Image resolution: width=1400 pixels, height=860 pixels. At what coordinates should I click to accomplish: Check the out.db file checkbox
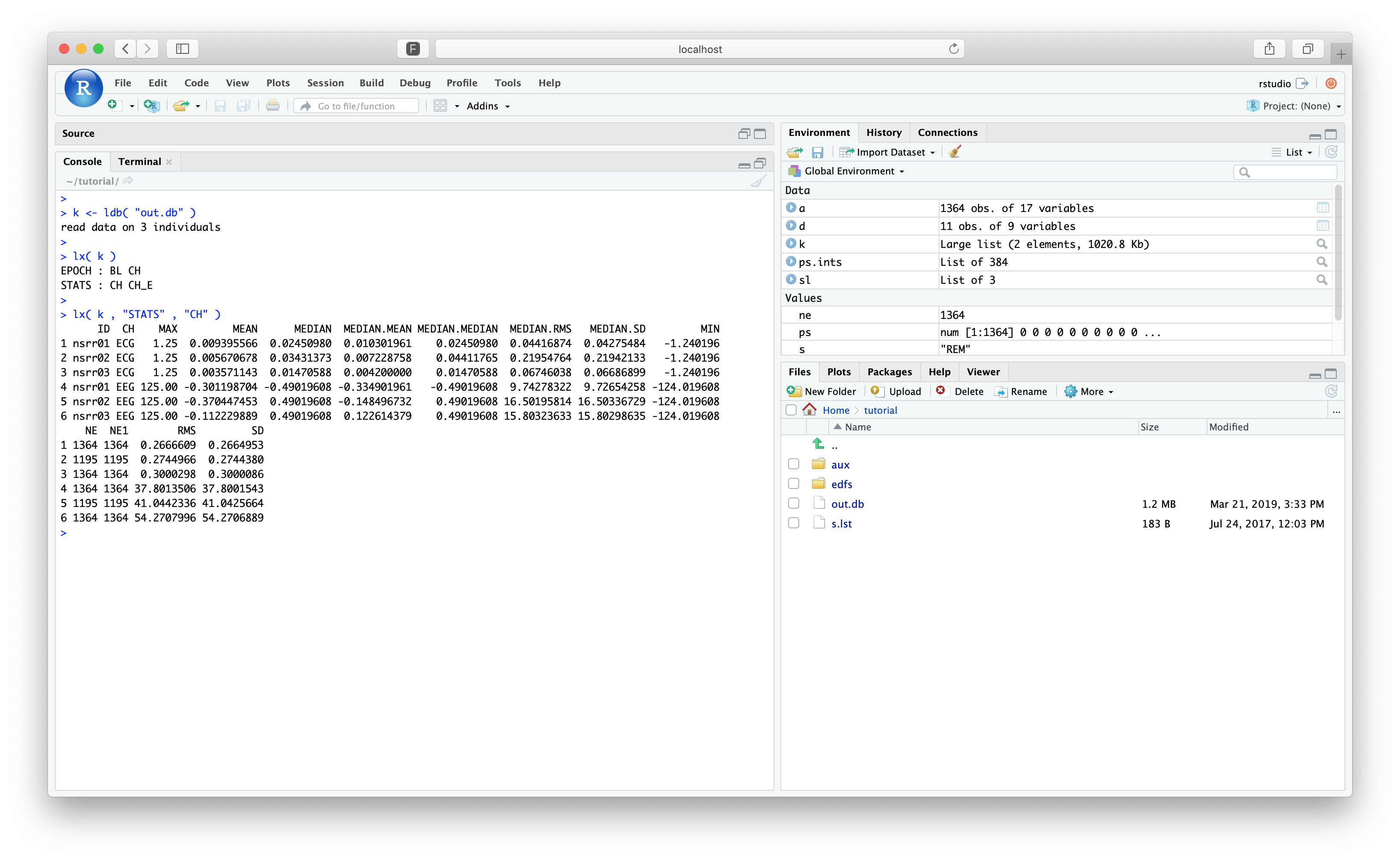point(794,504)
